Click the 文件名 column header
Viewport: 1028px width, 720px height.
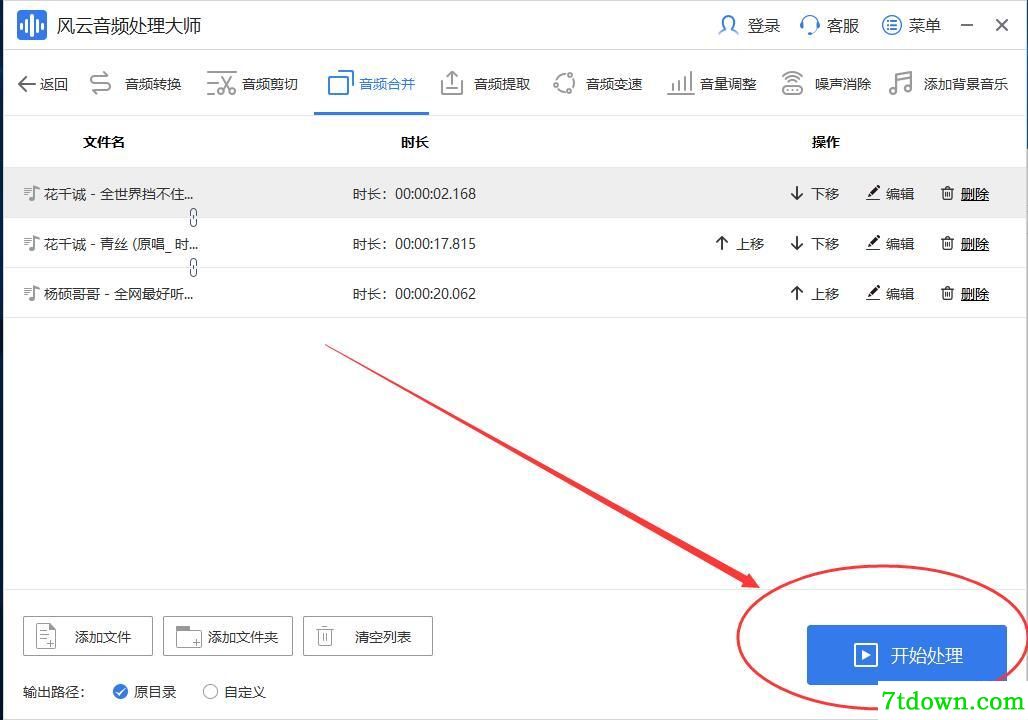[x=104, y=142]
